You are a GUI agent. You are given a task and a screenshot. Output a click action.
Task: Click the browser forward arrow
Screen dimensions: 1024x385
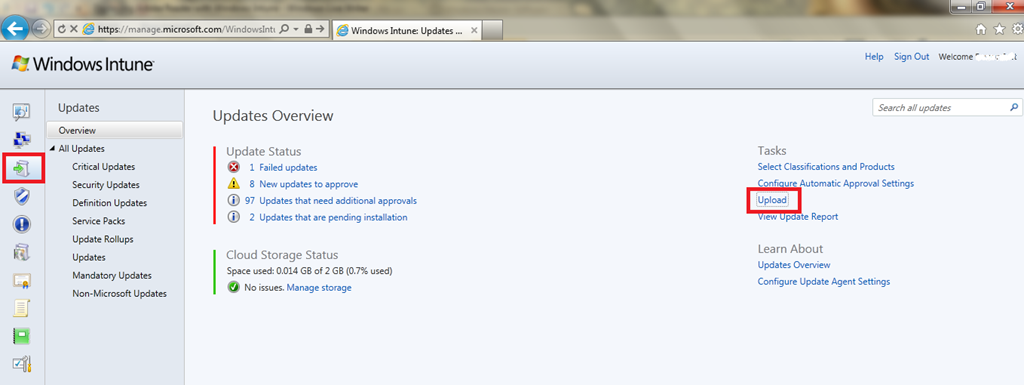[x=40, y=29]
